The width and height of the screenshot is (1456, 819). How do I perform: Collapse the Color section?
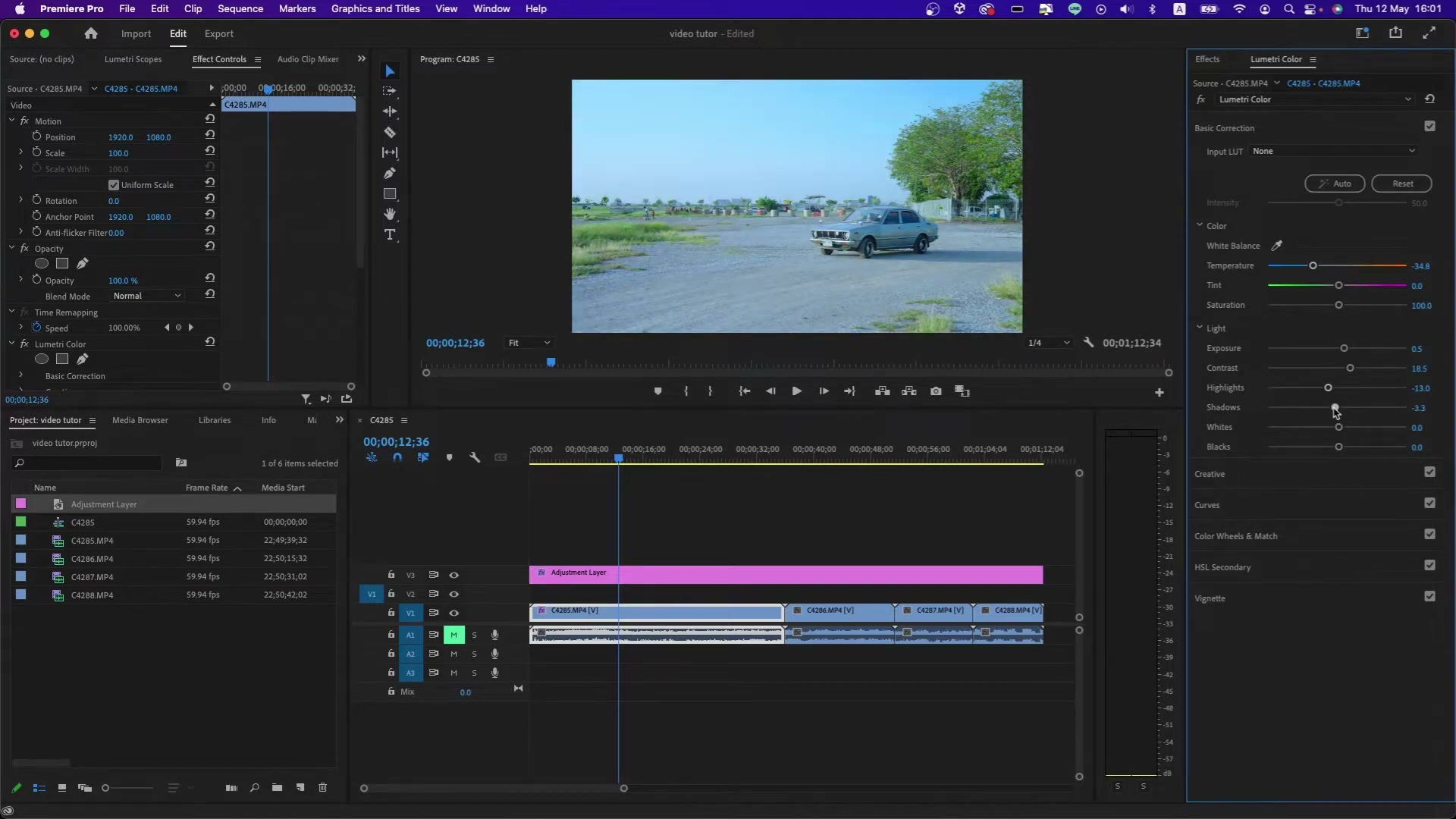coord(1200,225)
